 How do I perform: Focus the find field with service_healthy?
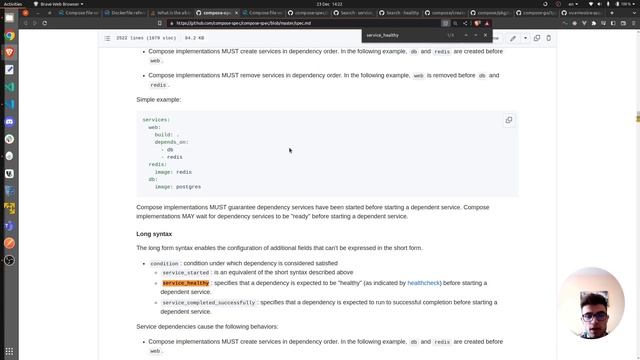[x=404, y=35]
